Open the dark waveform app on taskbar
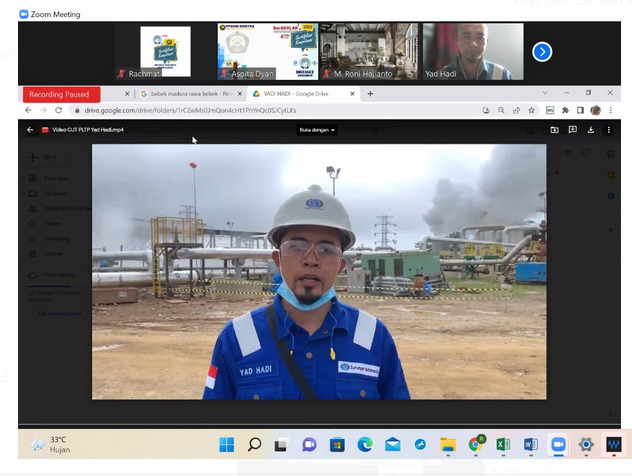The height and width of the screenshot is (476, 632). 614,445
